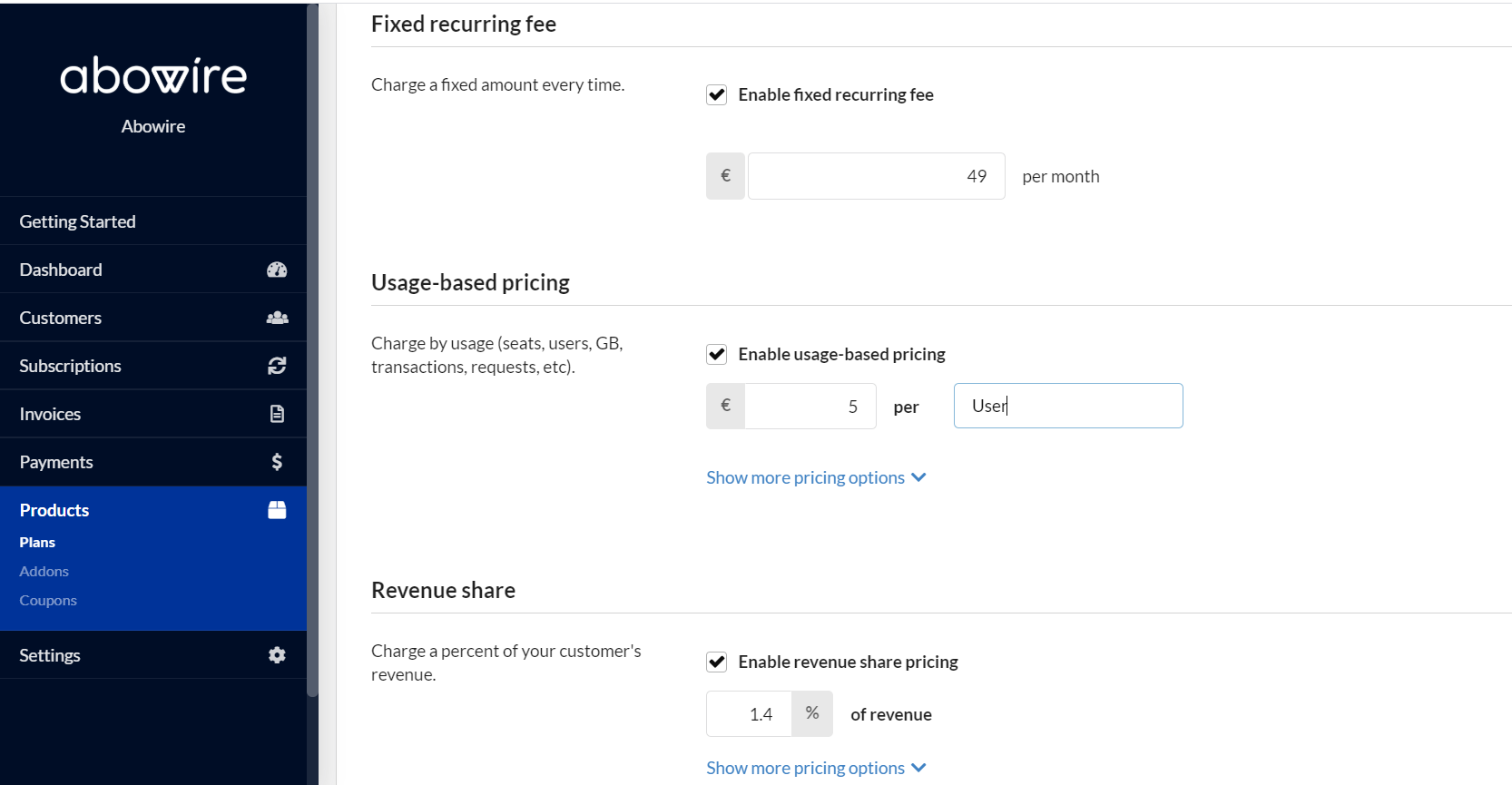The image size is (1512, 785).
Task: Click the 'of revenue' label
Action: [891, 714]
